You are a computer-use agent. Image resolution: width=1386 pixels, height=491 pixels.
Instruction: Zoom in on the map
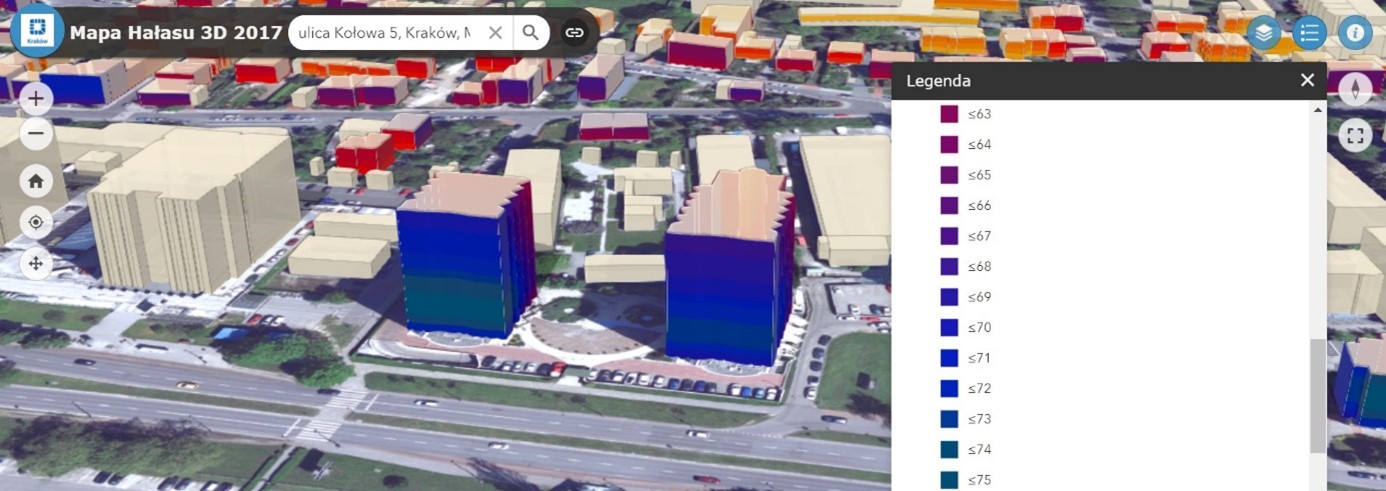pyautogui.click(x=36, y=98)
